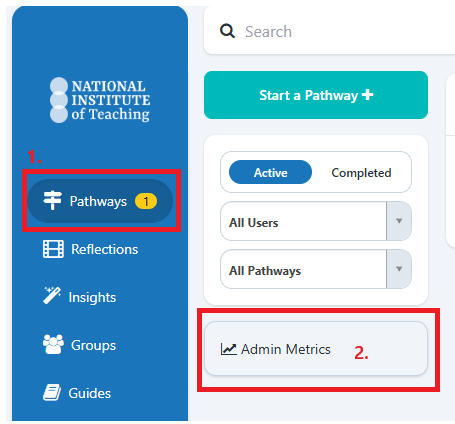
Task: Click the Groups people icon
Action: tap(53, 344)
